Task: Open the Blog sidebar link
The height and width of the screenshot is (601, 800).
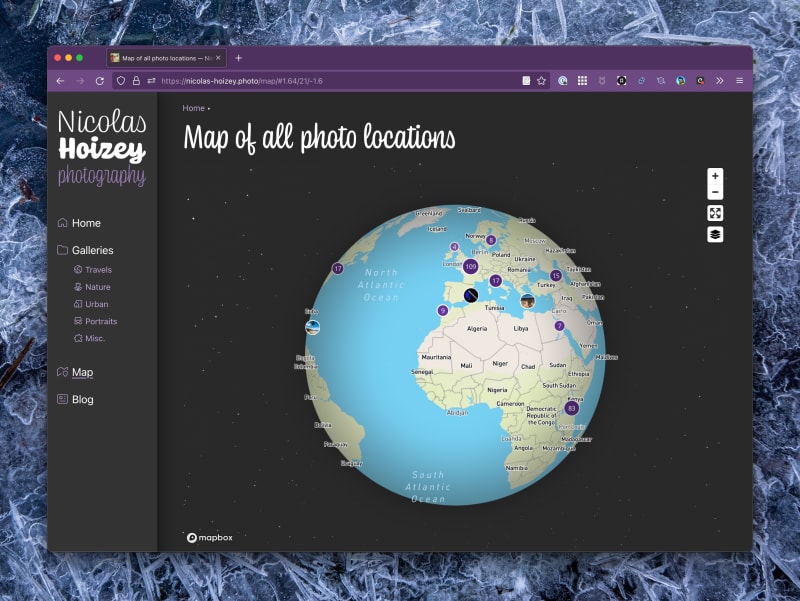Action: 82,399
